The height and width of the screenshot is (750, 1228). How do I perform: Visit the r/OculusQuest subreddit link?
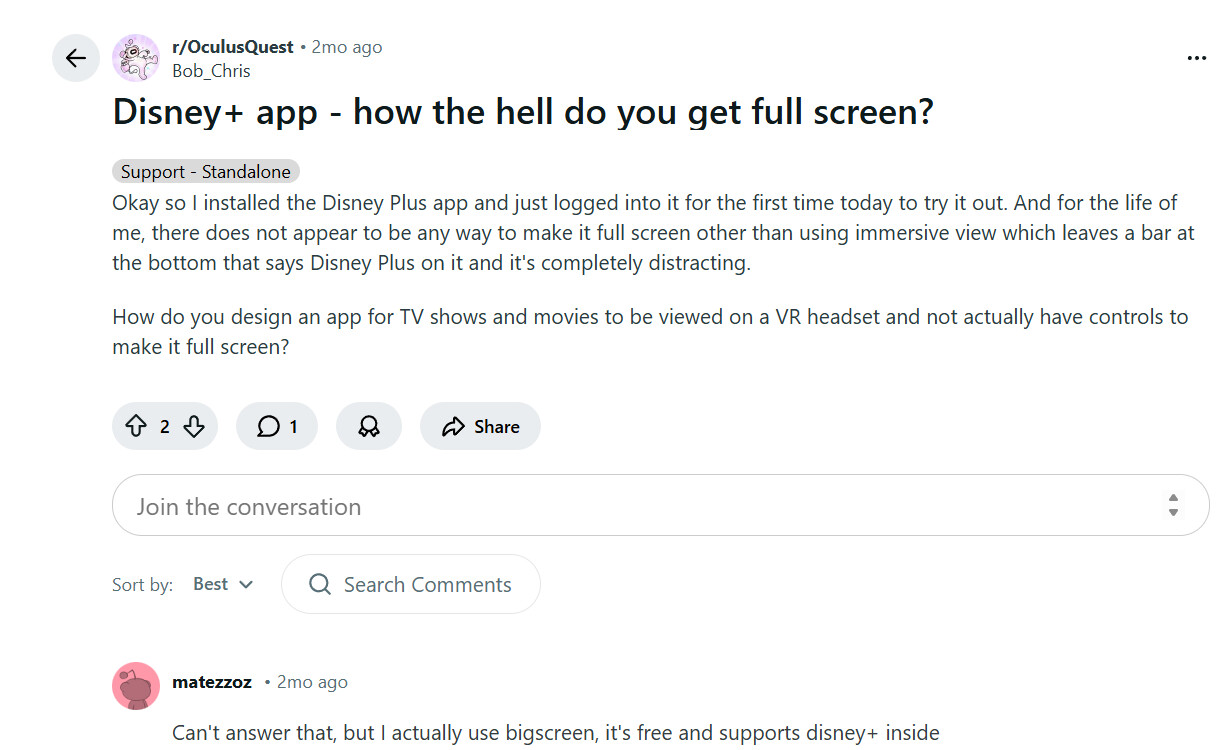click(233, 47)
